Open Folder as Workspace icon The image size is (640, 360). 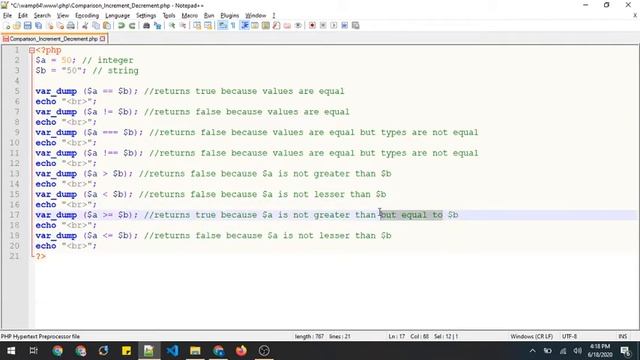click(287, 26)
